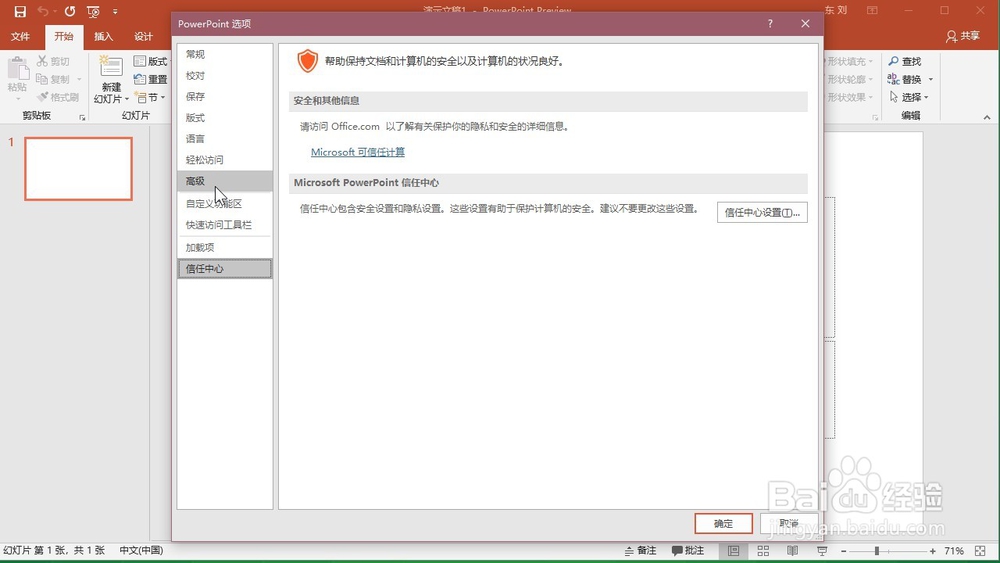Switch to the 文件 File tab
The width and height of the screenshot is (1000, 563).
point(20,36)
